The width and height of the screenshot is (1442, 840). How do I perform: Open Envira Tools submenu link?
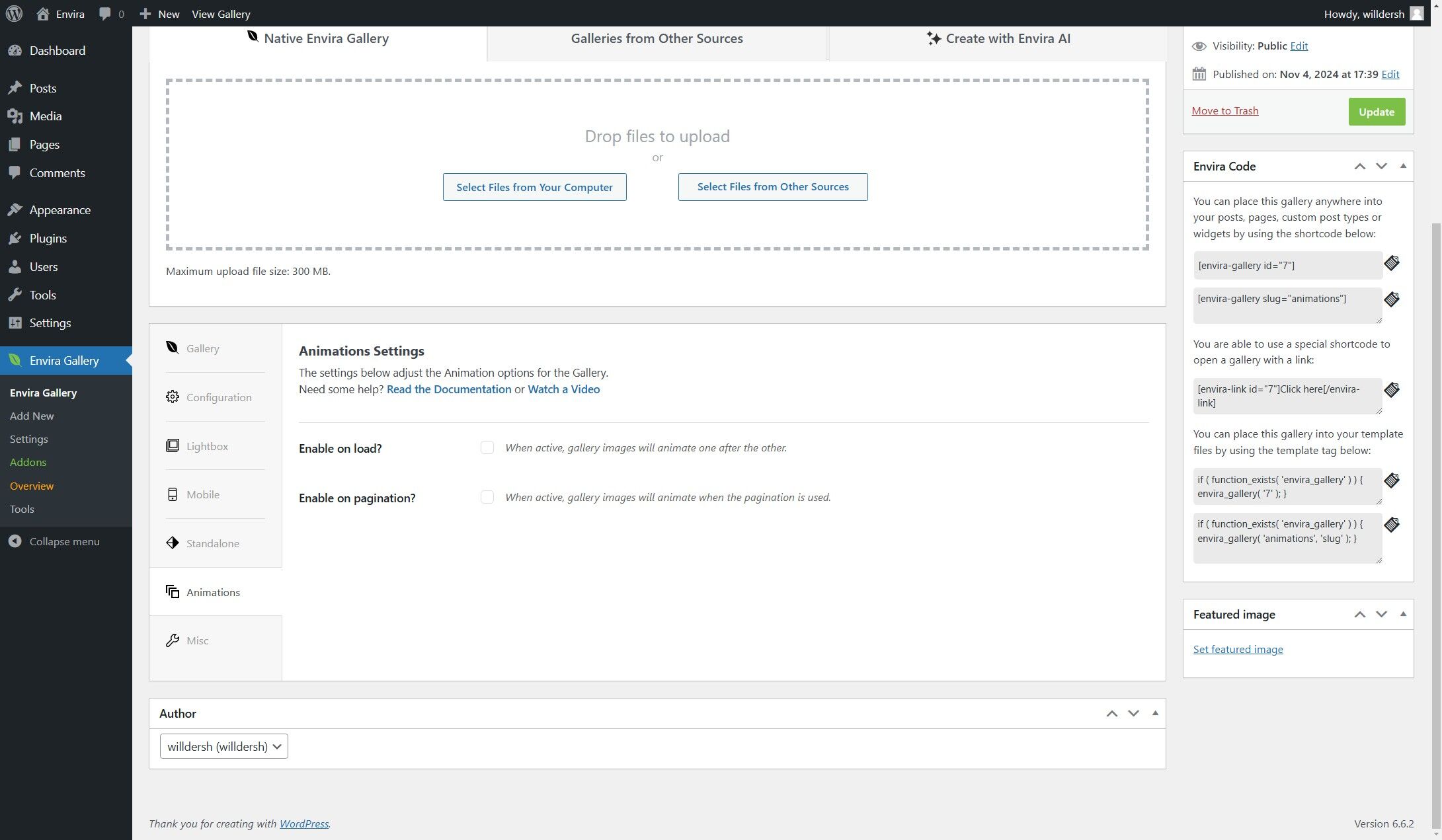22,509
